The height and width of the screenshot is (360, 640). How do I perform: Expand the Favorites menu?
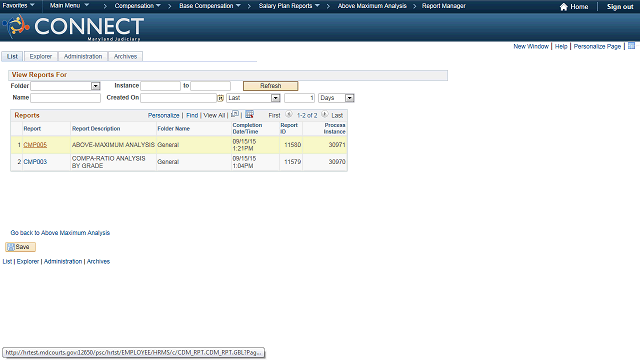coord(18,6)
